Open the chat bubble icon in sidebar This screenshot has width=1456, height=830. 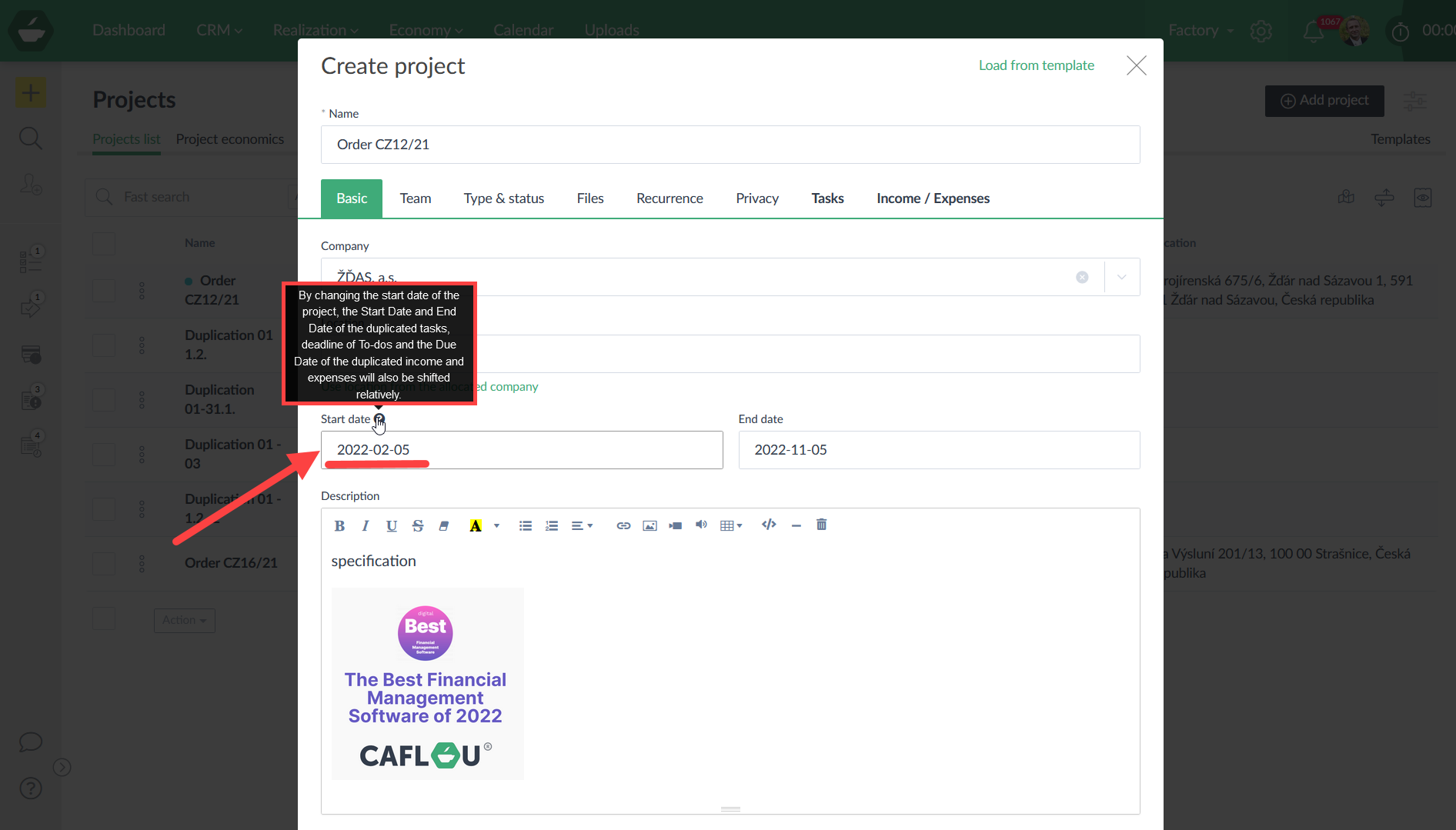click(31, 742)
